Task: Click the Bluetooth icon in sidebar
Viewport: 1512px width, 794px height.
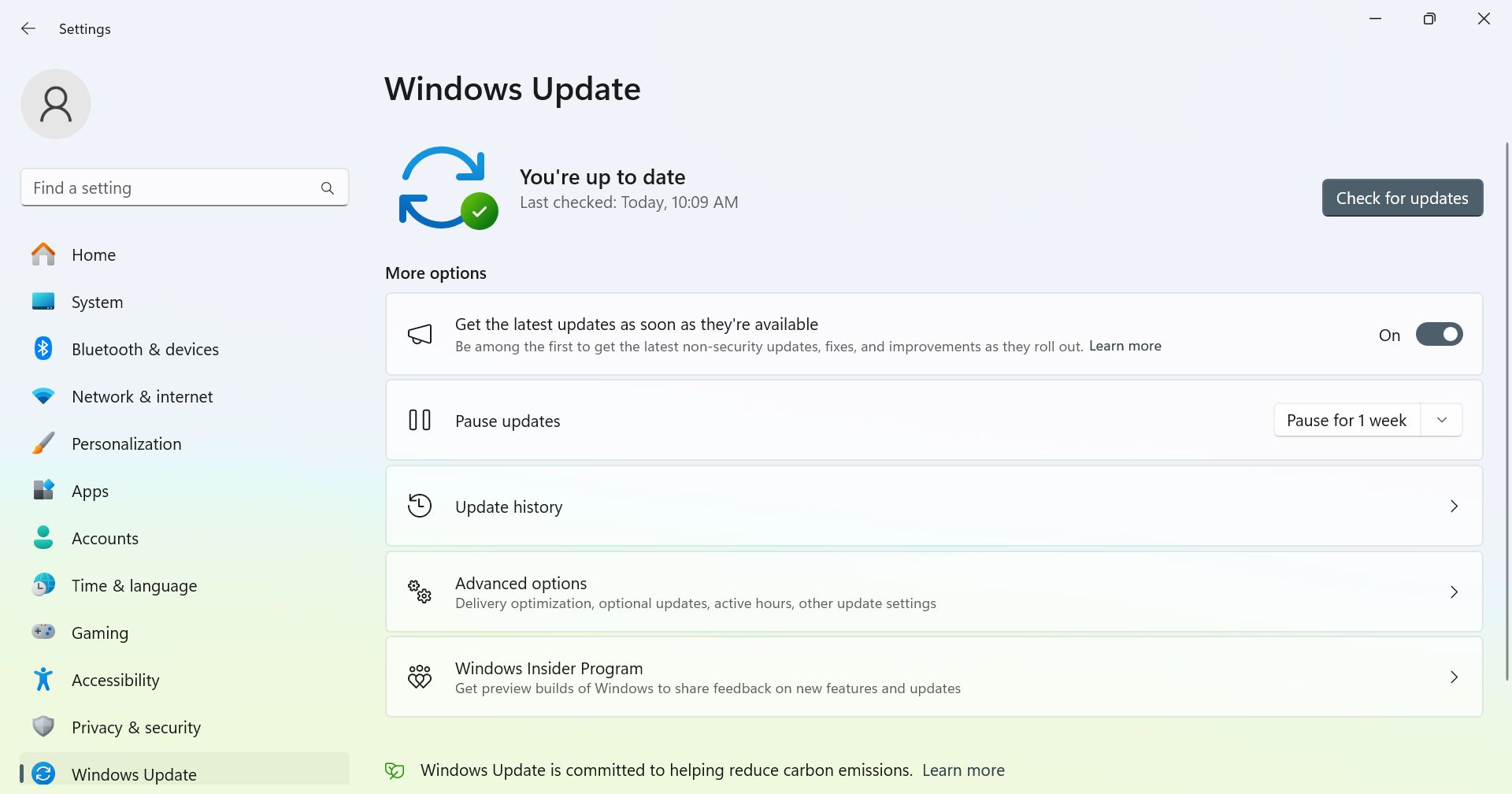Action: click(43, 348)
